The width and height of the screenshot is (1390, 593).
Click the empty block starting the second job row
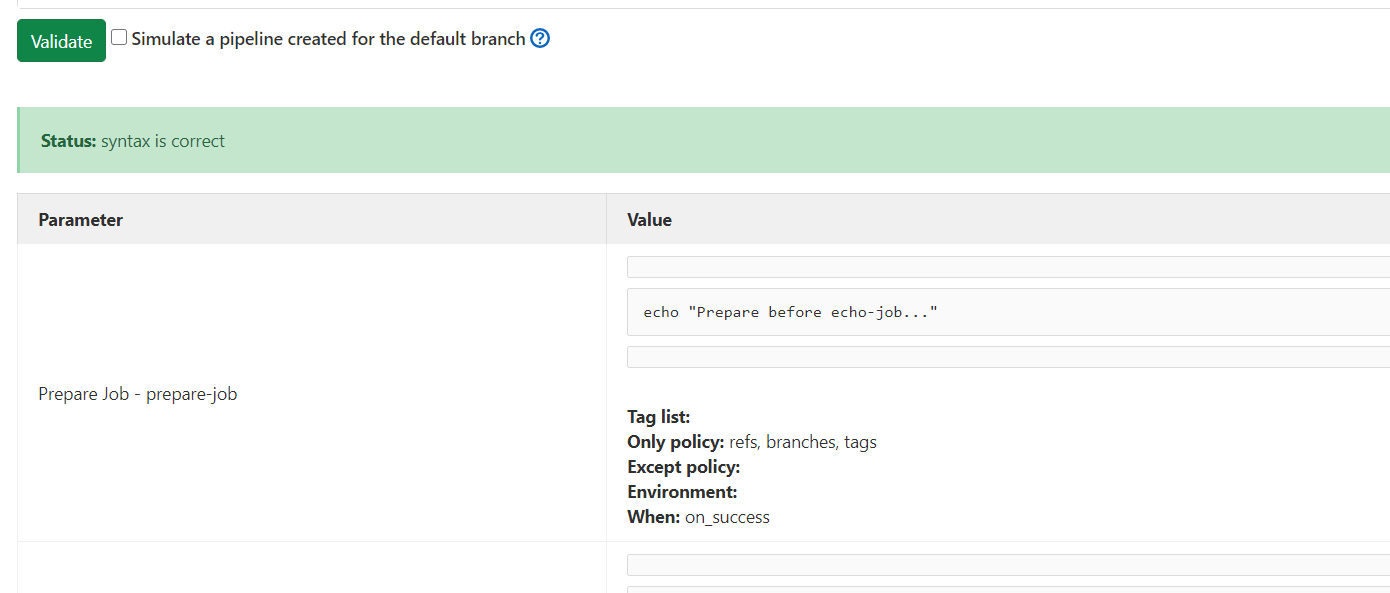(1008, 565)
